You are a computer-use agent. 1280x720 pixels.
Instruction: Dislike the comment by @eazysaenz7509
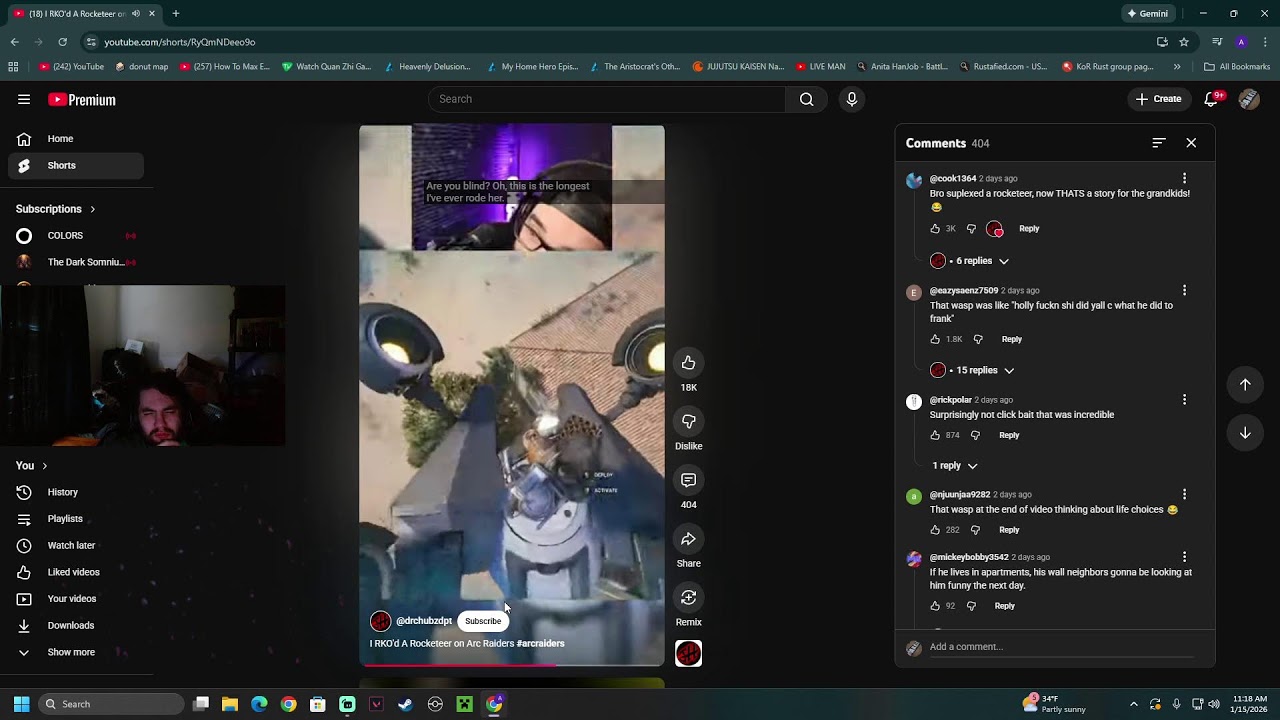pyautogui.click(x=978, y=339)
